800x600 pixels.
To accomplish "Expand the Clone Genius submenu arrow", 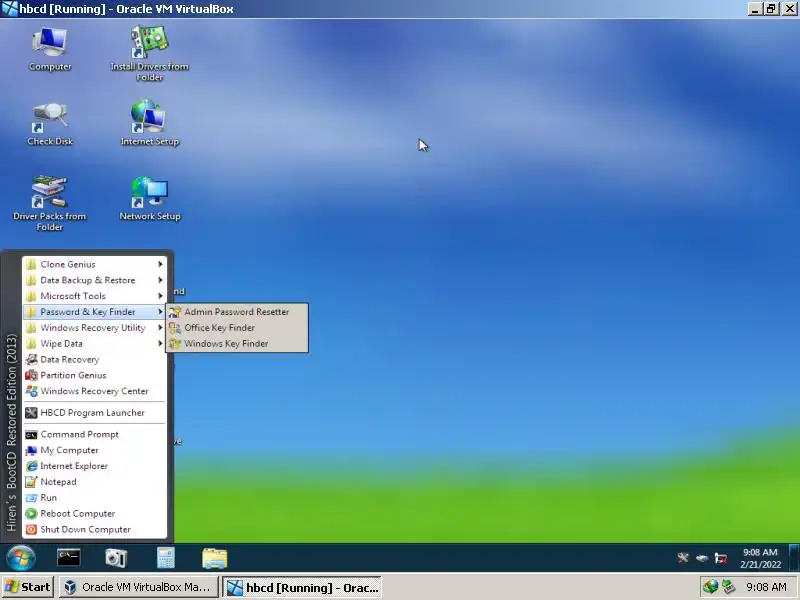I will point(160,264).
